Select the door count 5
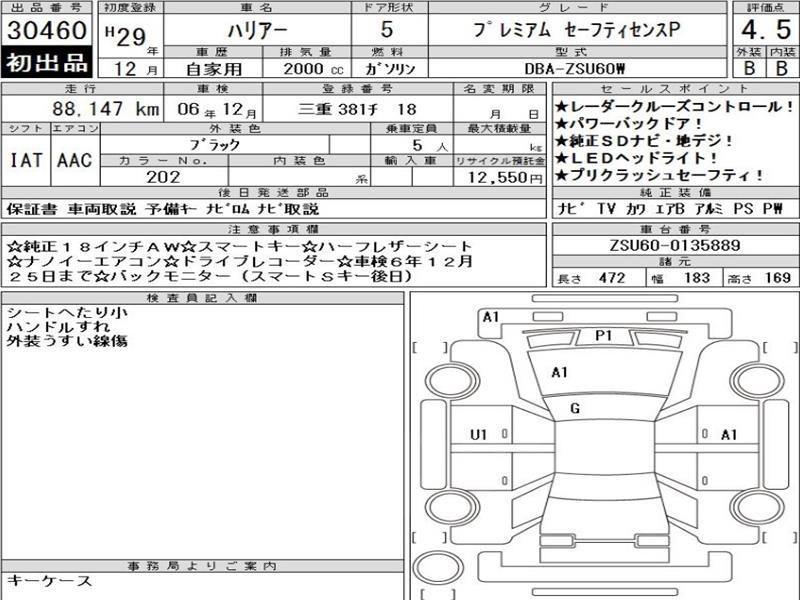 pos(387,30)
